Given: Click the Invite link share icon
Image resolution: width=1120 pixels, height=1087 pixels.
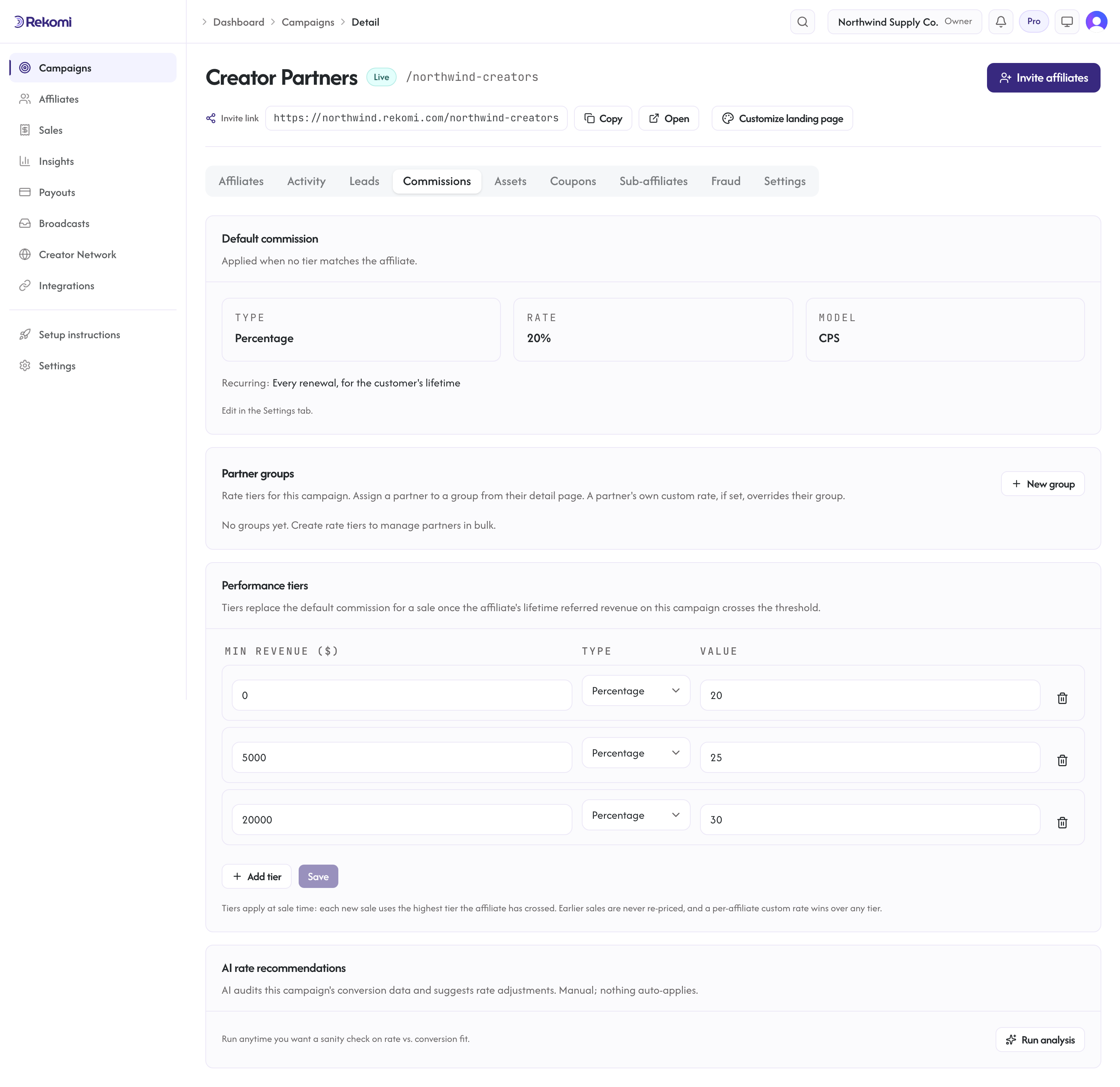Looking at the screenshot, I should (211, 118).
